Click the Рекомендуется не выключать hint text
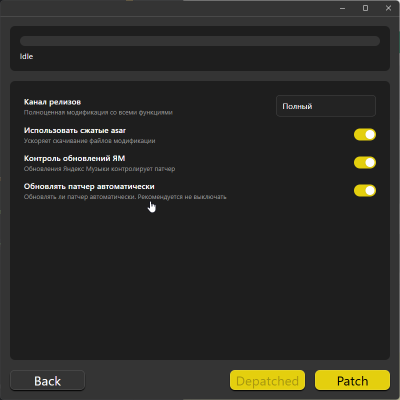 pos(182,197)
